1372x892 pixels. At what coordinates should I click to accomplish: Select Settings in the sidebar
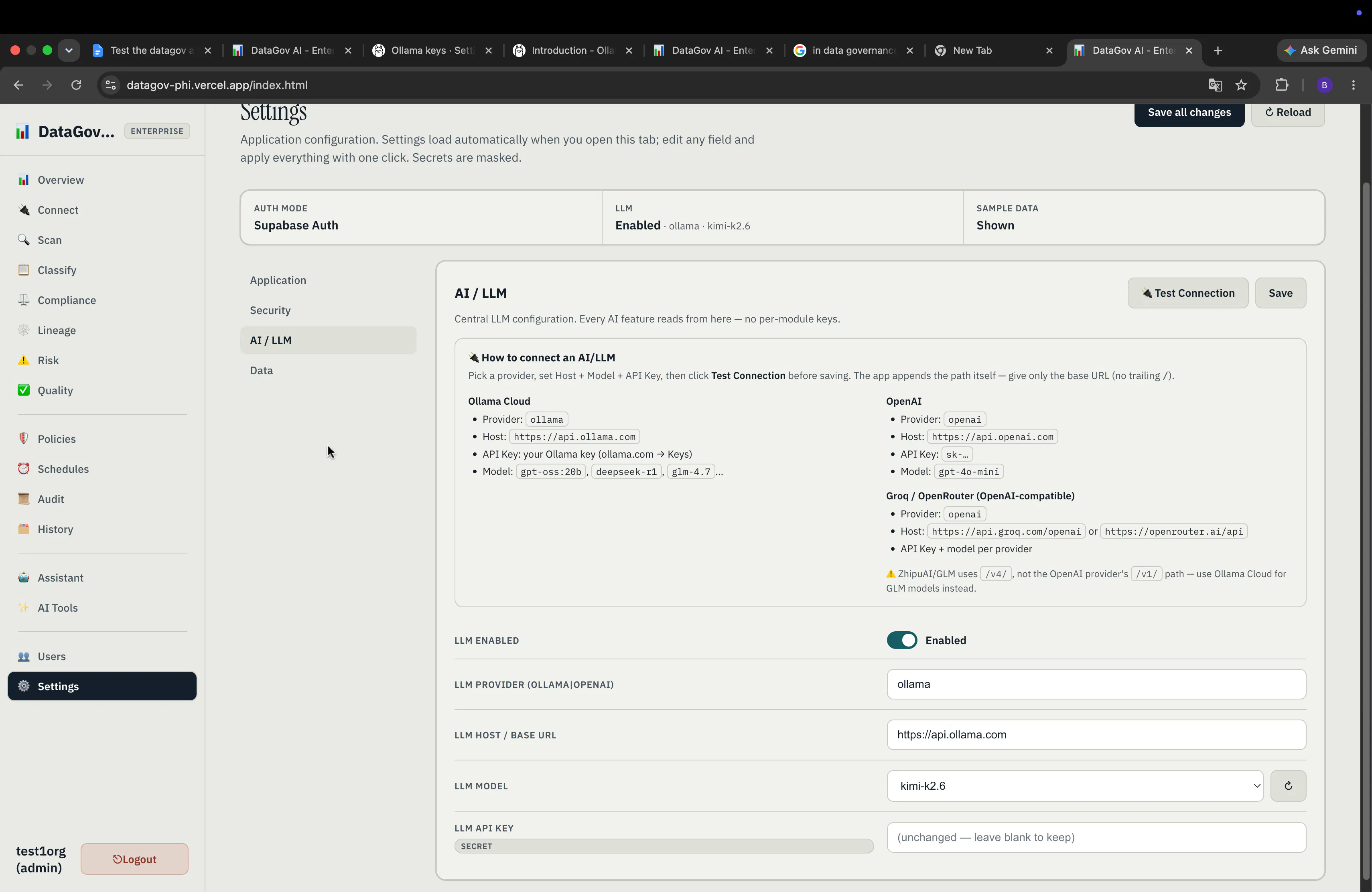[x=102, y=686]
